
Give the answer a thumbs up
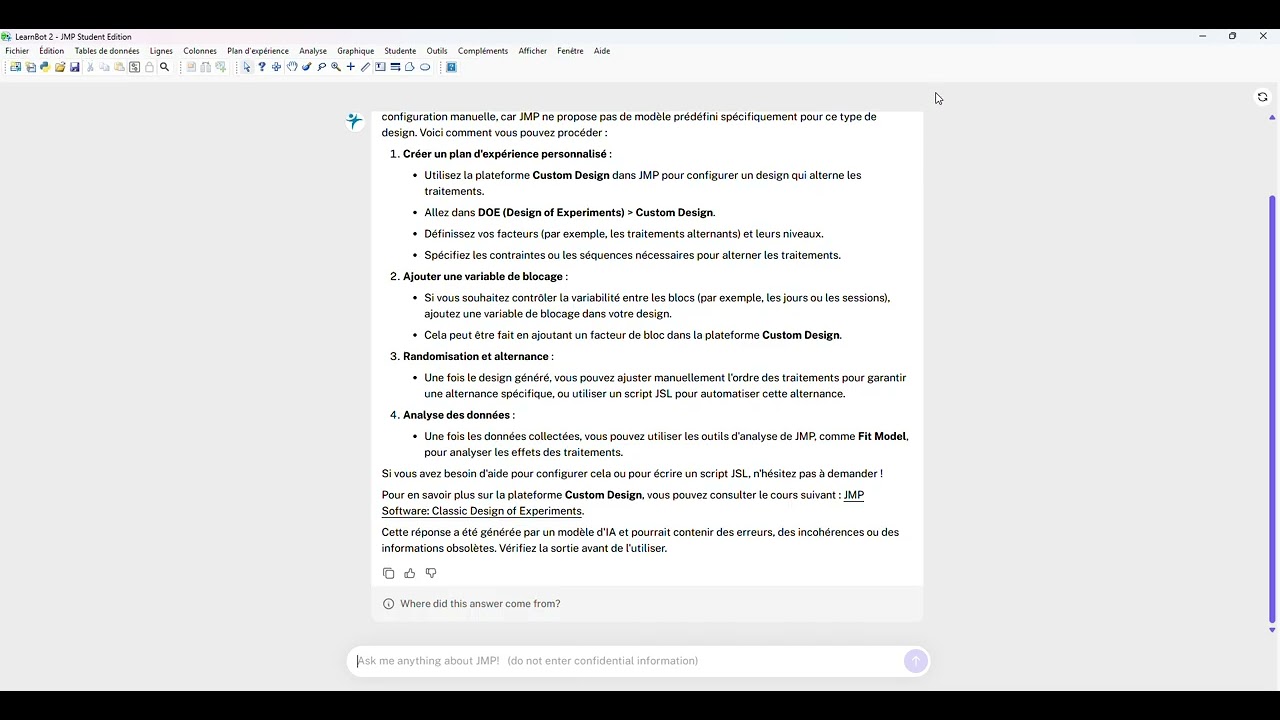[410, 573]
